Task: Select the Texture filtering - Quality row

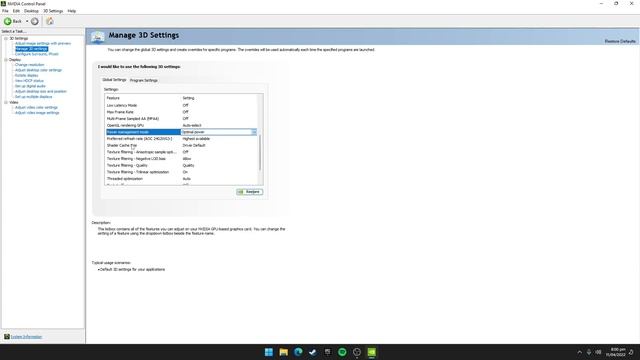Action: 182,165
